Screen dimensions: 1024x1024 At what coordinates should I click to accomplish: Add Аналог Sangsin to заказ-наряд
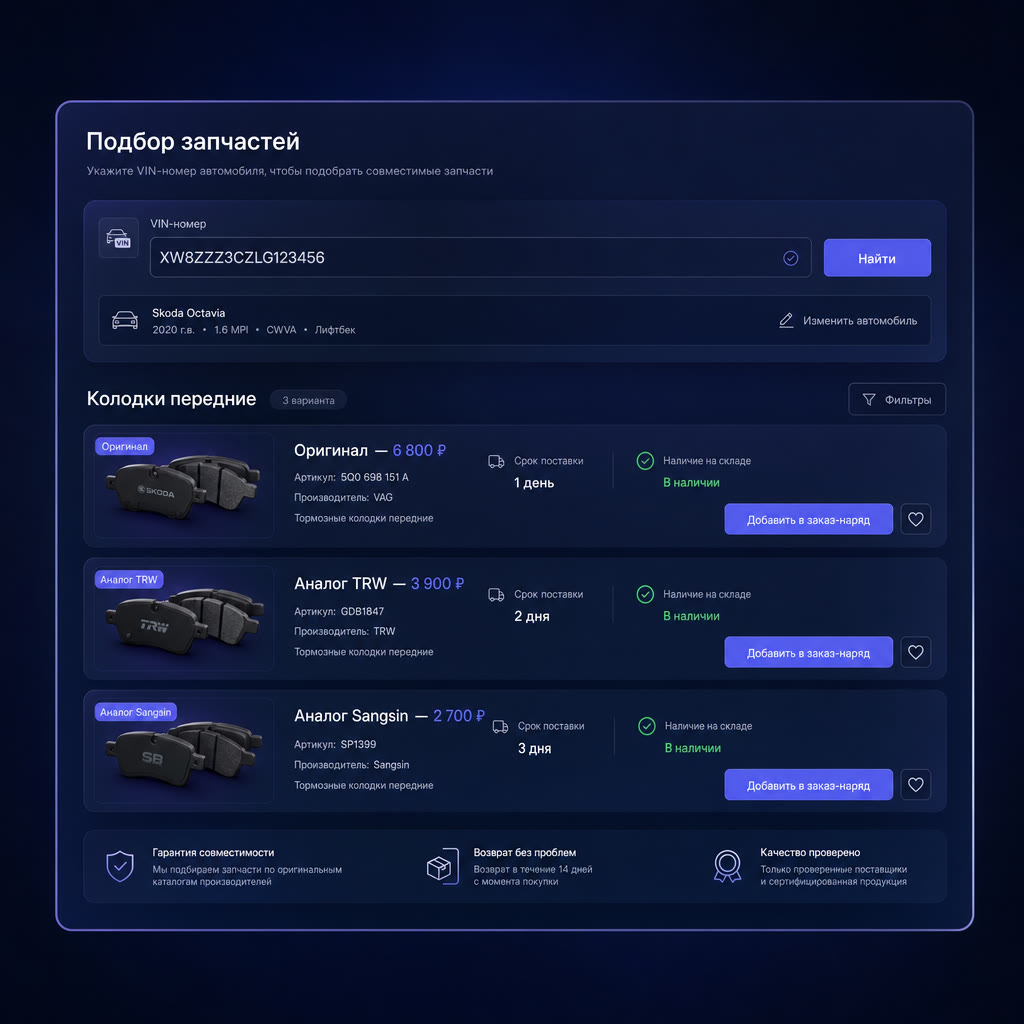tap(808, 784)
